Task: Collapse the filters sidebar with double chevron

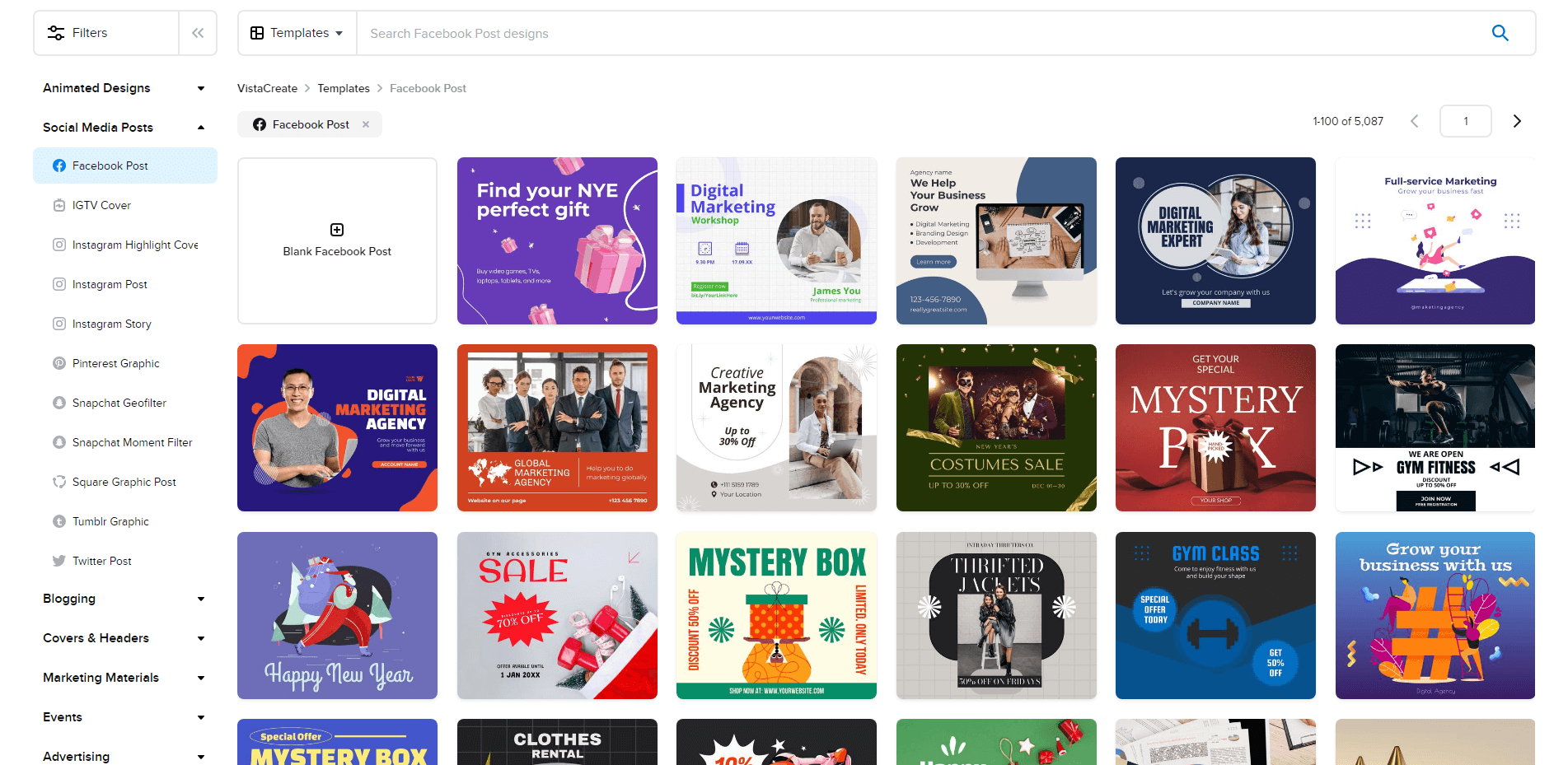Action: 198,33
